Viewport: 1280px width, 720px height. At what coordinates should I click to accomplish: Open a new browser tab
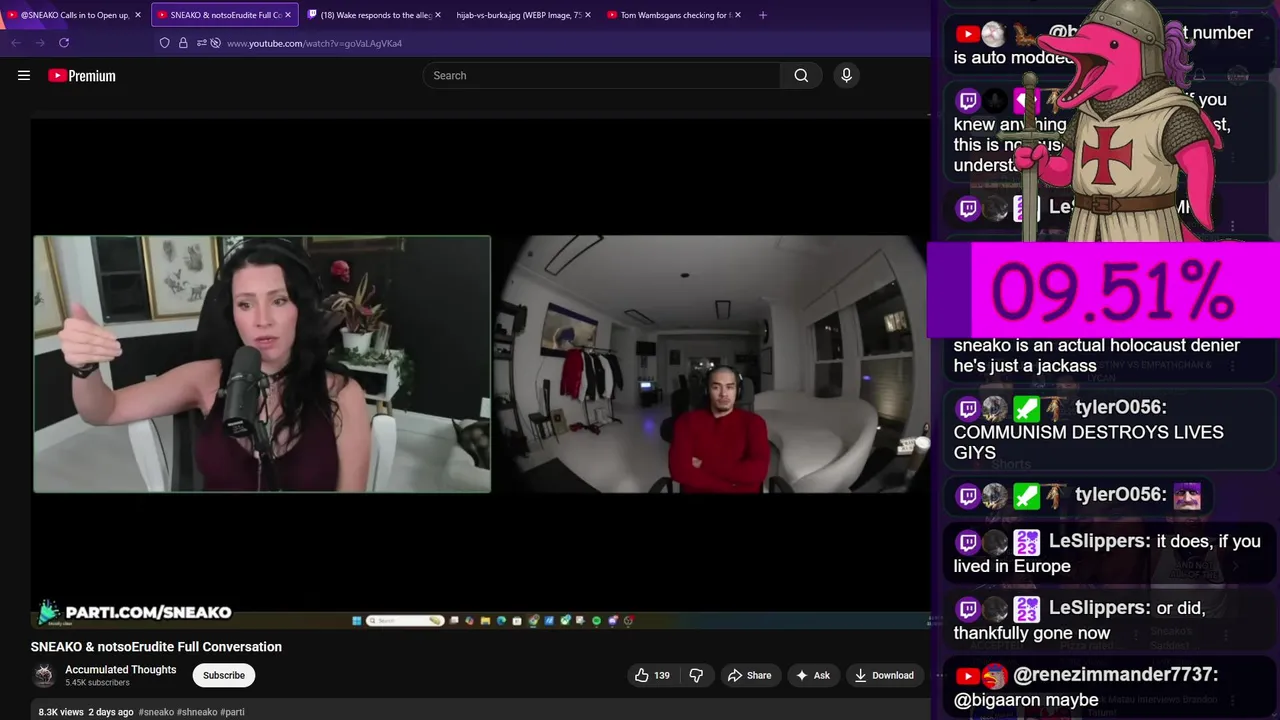pos(763,15)
